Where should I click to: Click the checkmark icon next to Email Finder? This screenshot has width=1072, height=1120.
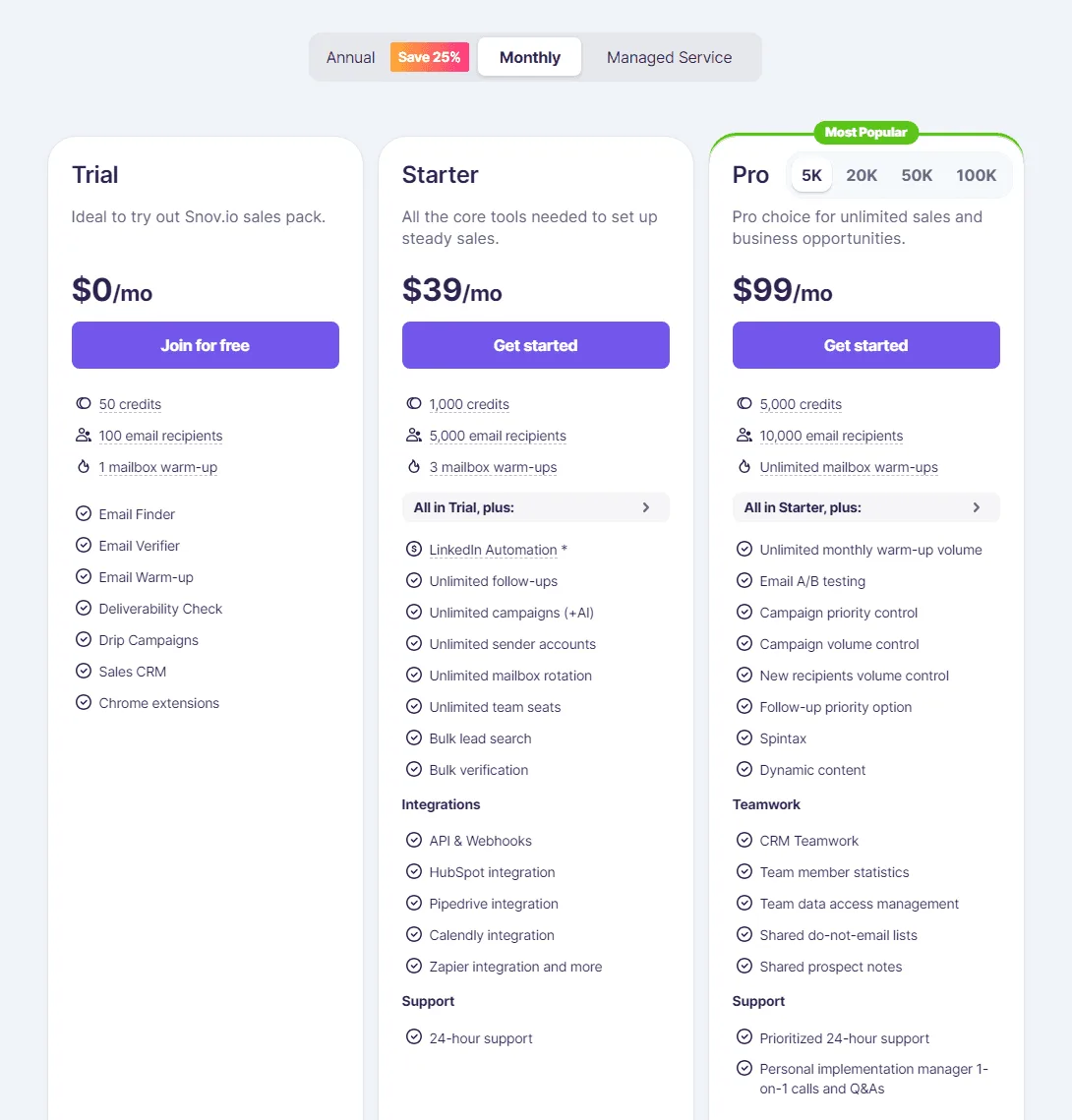coord(82,513)
